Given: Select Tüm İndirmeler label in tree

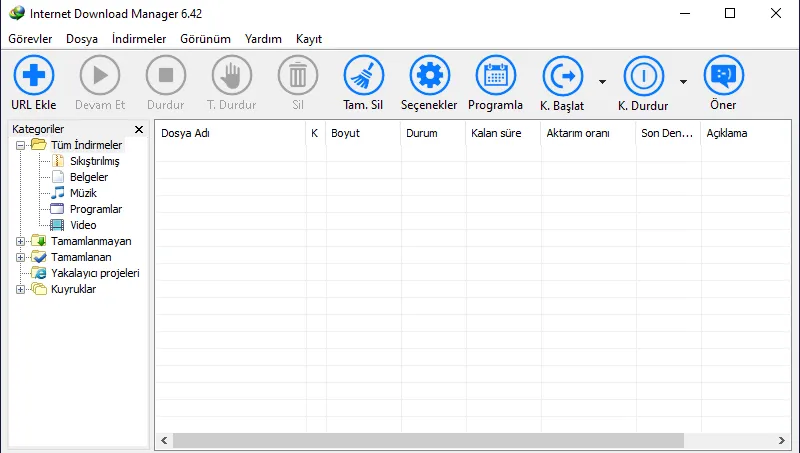Looking at the screenshot, I should pos(86,145).
